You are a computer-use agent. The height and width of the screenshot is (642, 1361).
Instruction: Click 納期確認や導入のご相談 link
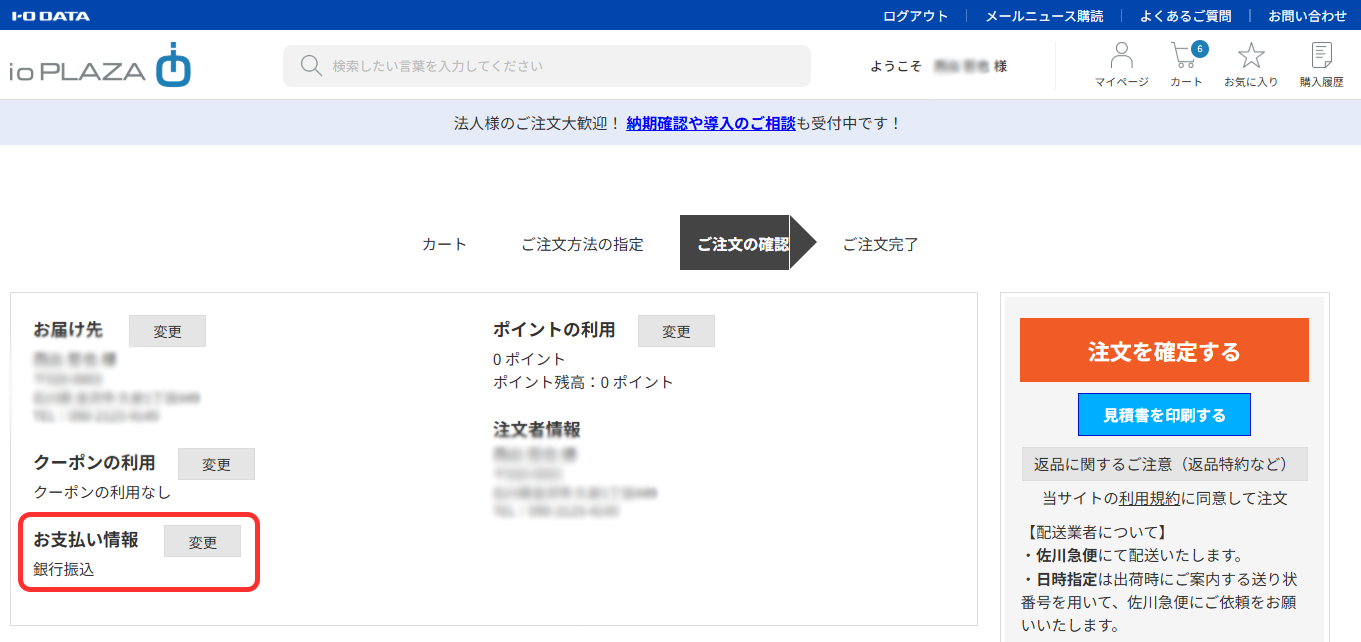click(x=711, y=123)
